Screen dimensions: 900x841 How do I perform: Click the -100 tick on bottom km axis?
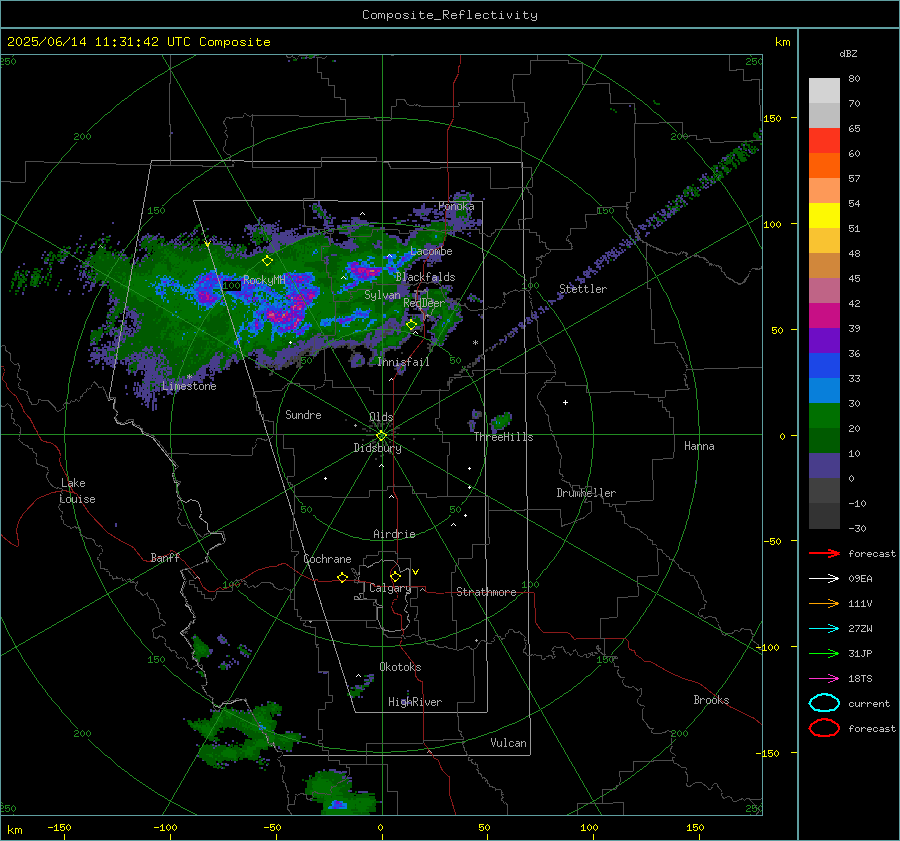coord(165,827)
